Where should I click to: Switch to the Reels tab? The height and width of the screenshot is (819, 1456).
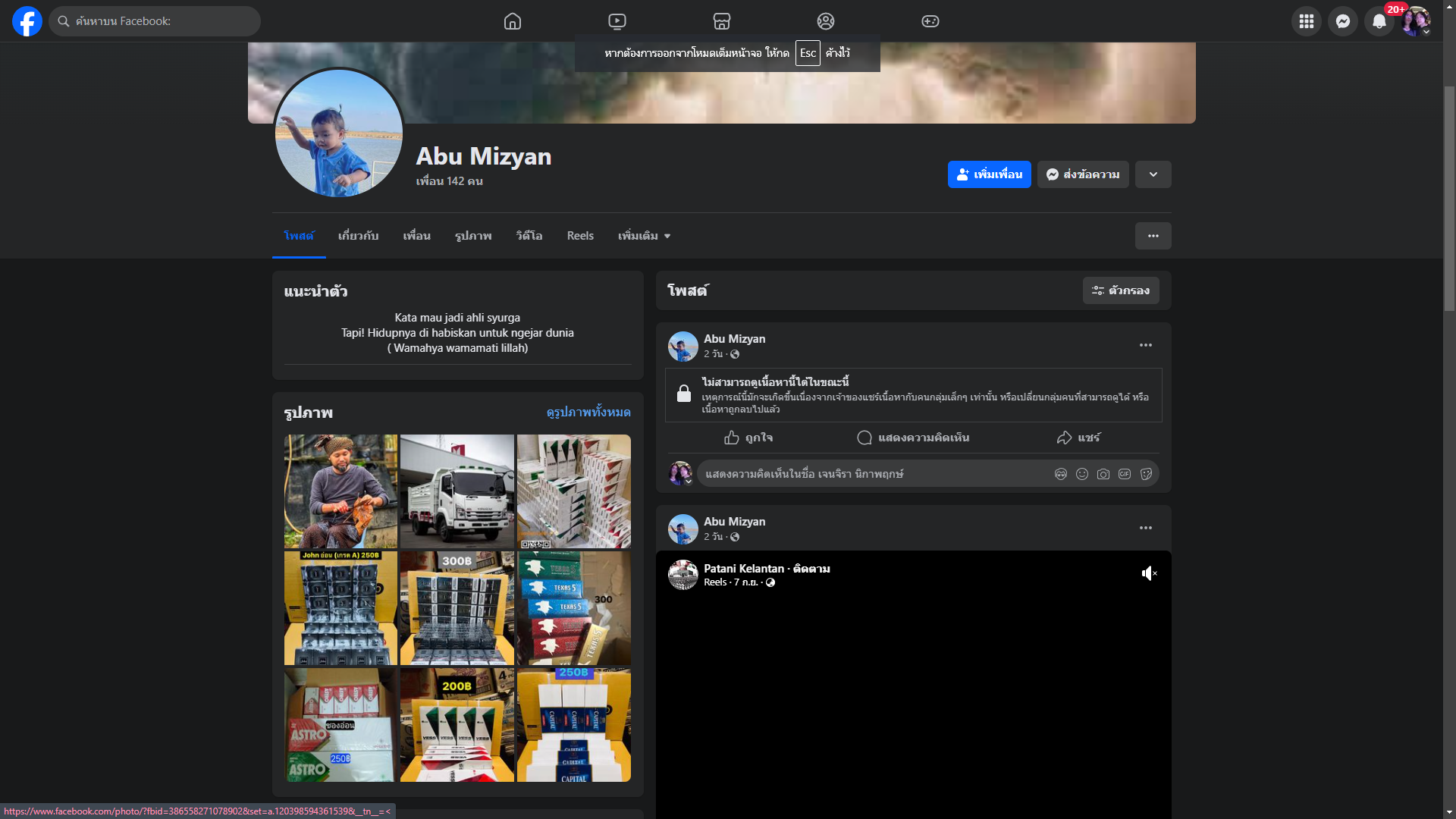(580, 236)
